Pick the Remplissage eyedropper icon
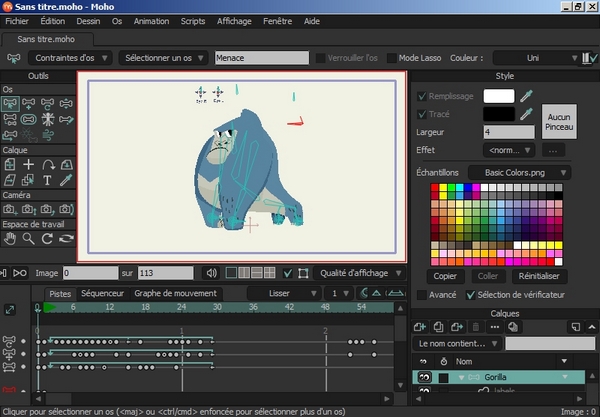The height and width of the screenshot is (417, 600). (527, 96)
